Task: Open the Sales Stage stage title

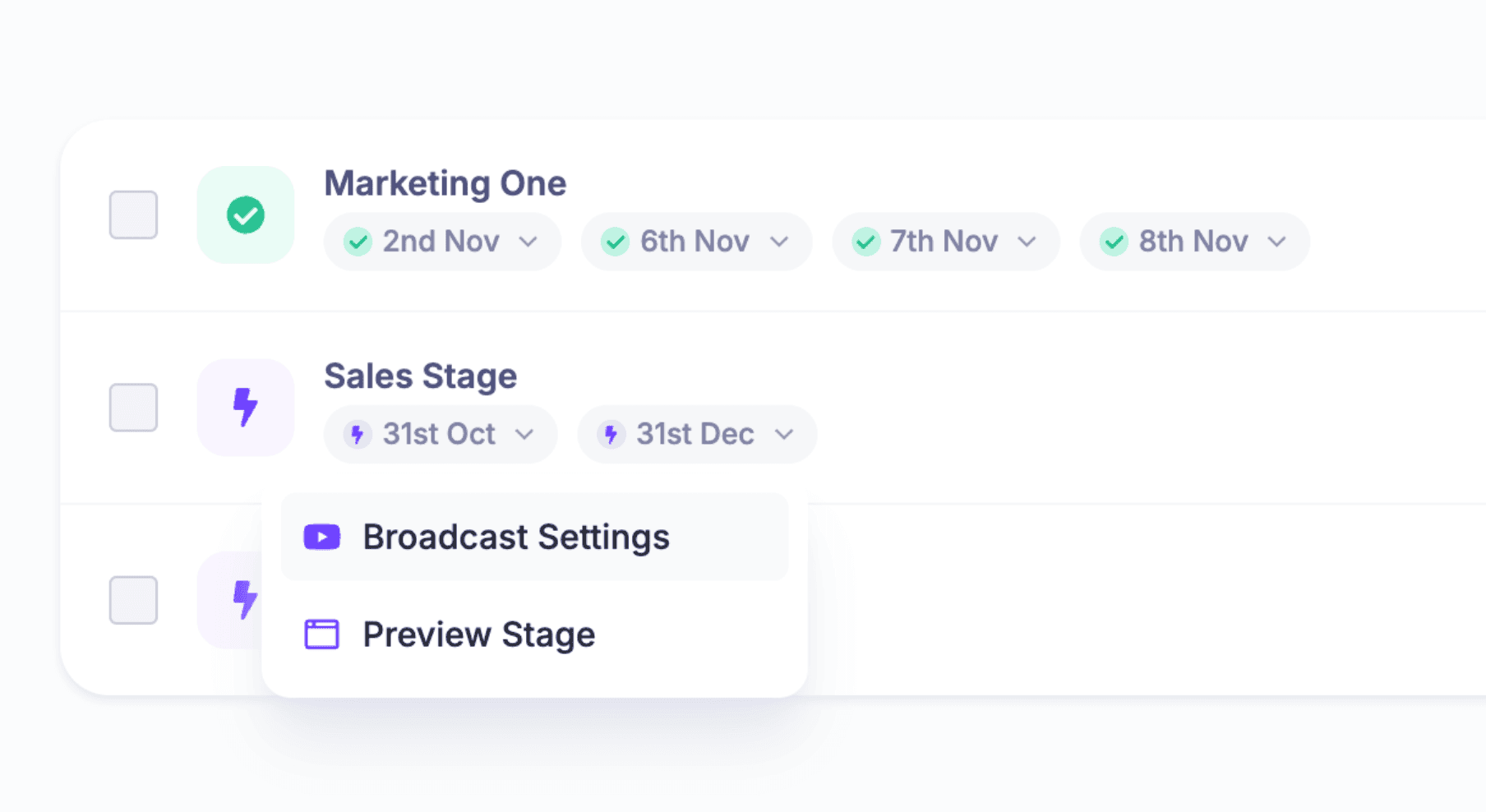Action: tap(421, 376)
